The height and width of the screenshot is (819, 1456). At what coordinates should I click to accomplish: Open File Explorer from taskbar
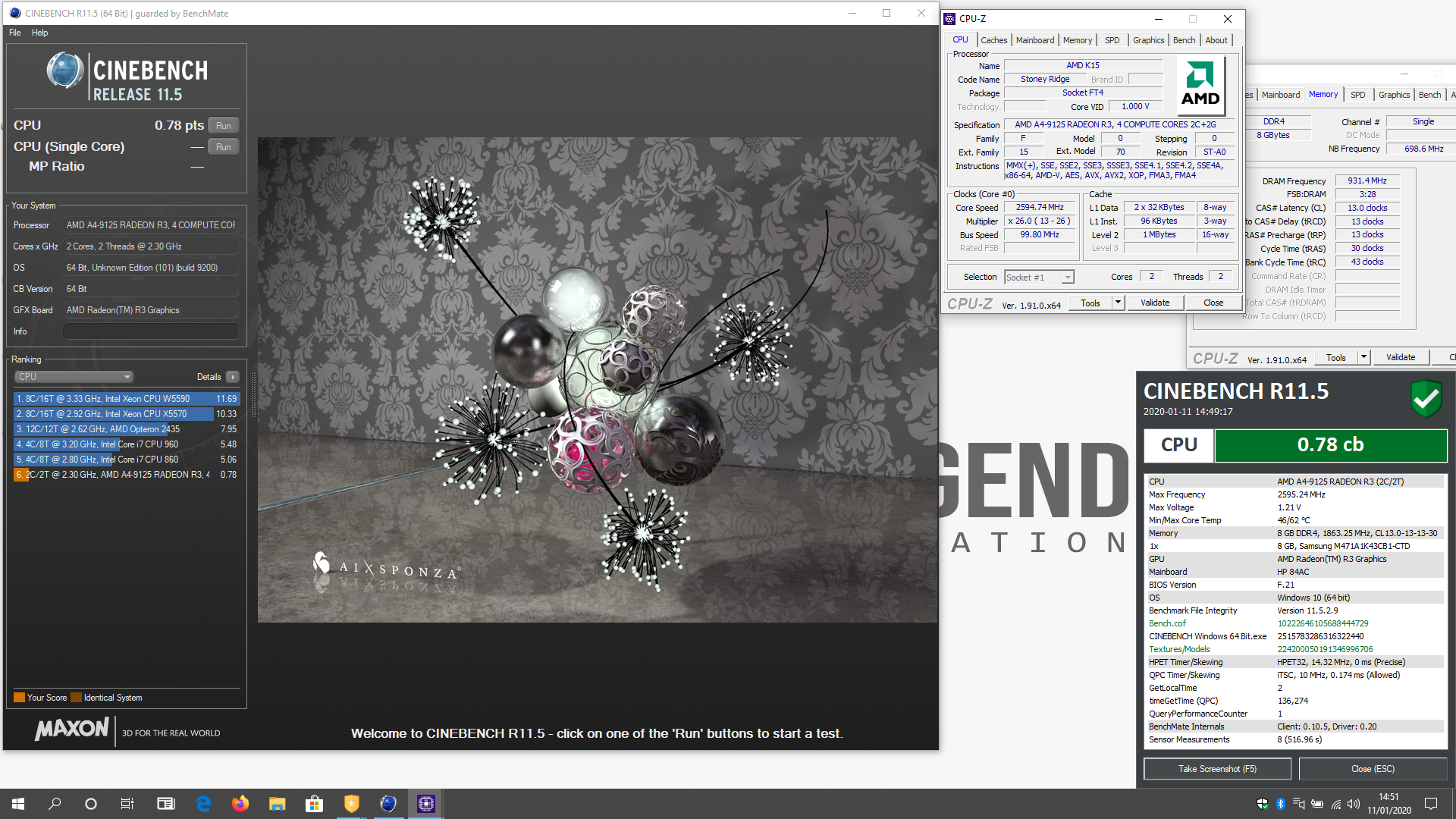coord(278,804)
